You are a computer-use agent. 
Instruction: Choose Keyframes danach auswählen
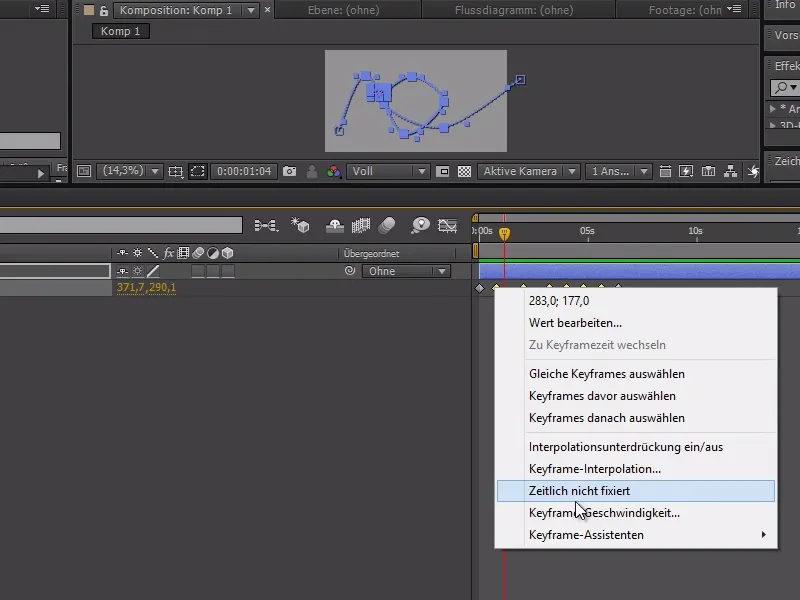[636, 418]
